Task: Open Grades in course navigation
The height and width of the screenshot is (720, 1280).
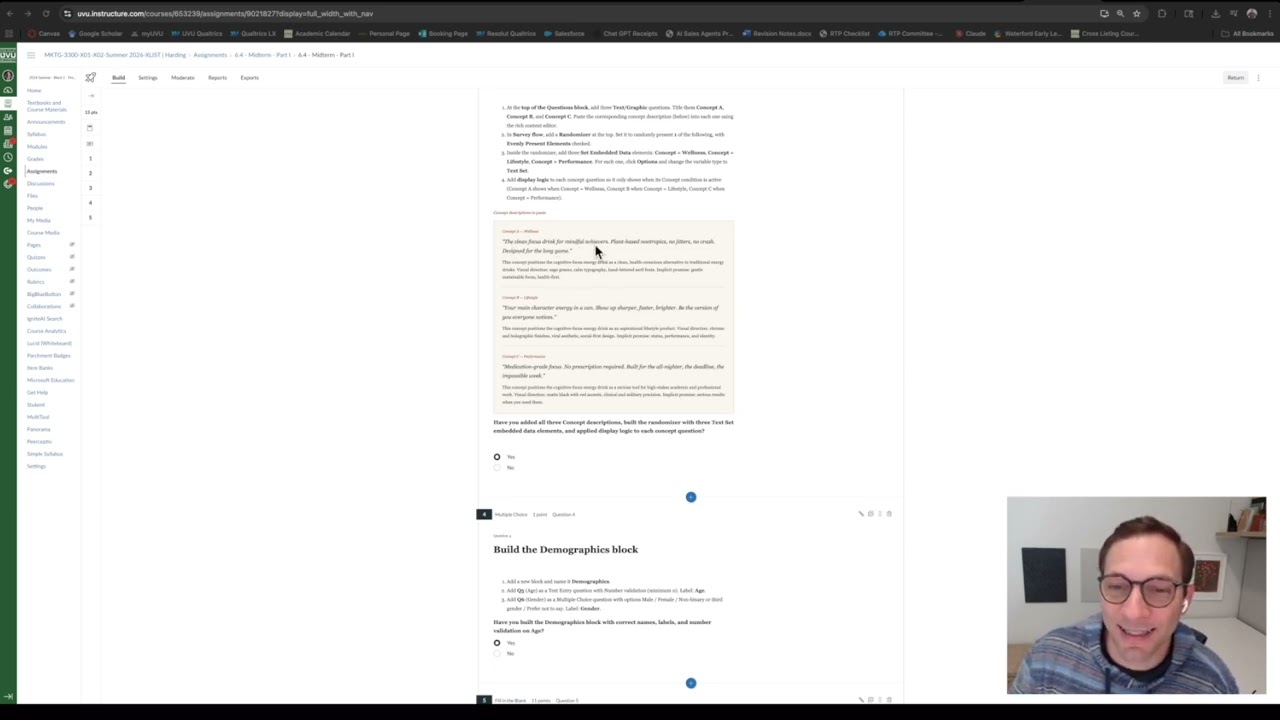Action: tap(35, 159)
